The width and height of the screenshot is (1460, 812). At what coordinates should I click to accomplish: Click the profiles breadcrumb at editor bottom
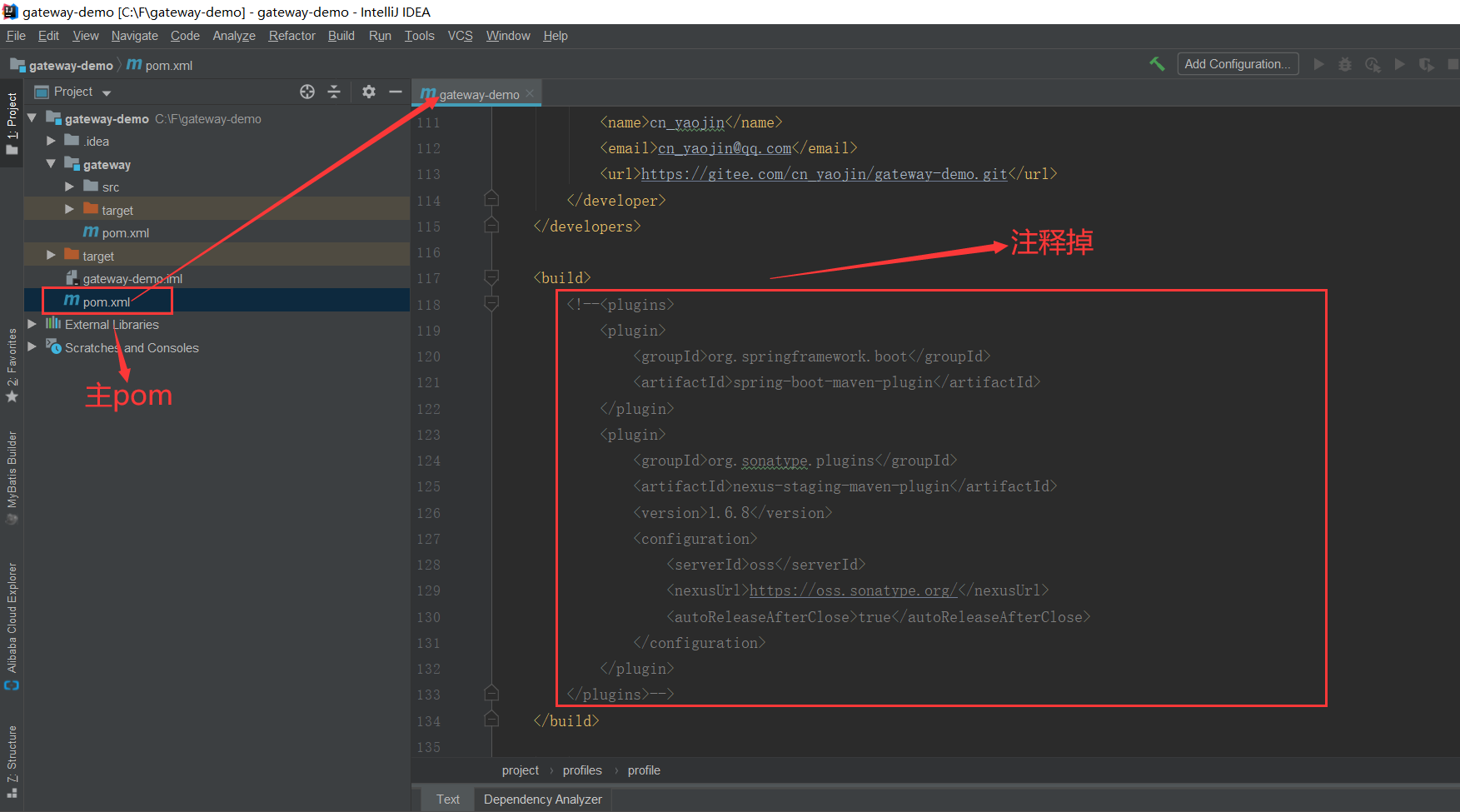click(582, 770)
